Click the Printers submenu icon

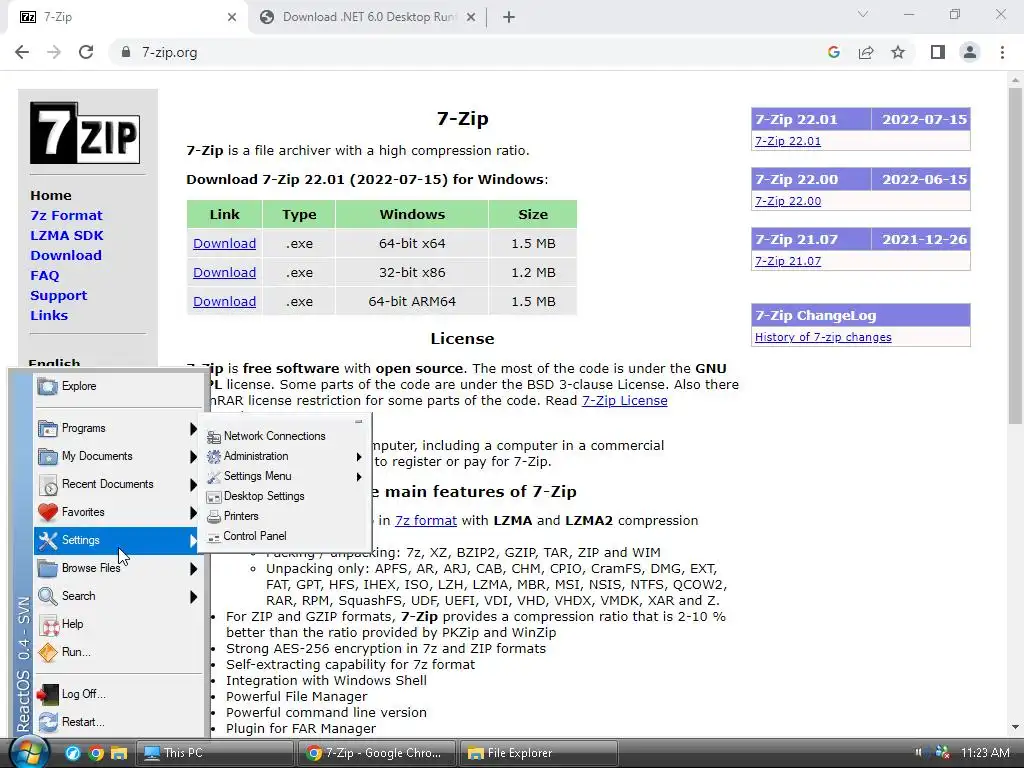[x=214, y=517]
